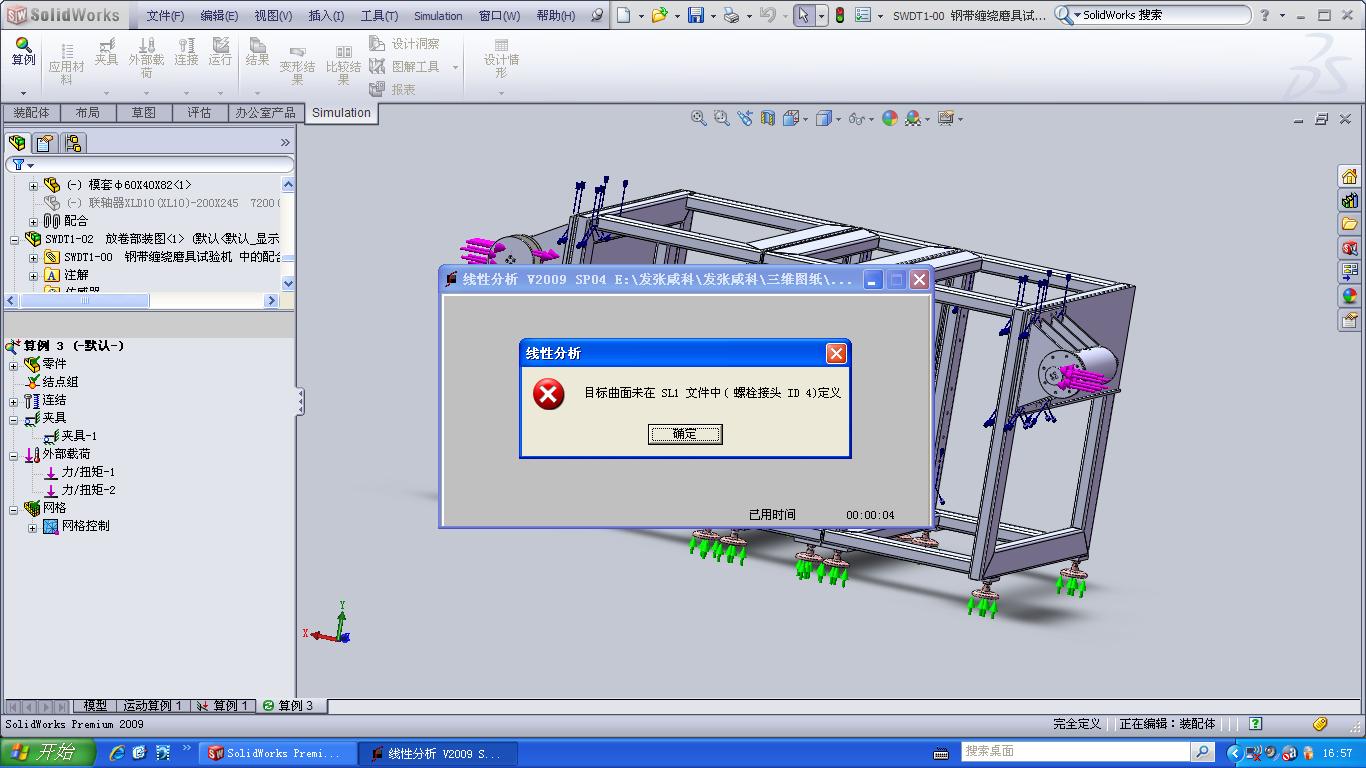1366x768 pixels.
Task: Click the Zoom to Area icon
Action: pyautogui.click(x=722, y=118)
